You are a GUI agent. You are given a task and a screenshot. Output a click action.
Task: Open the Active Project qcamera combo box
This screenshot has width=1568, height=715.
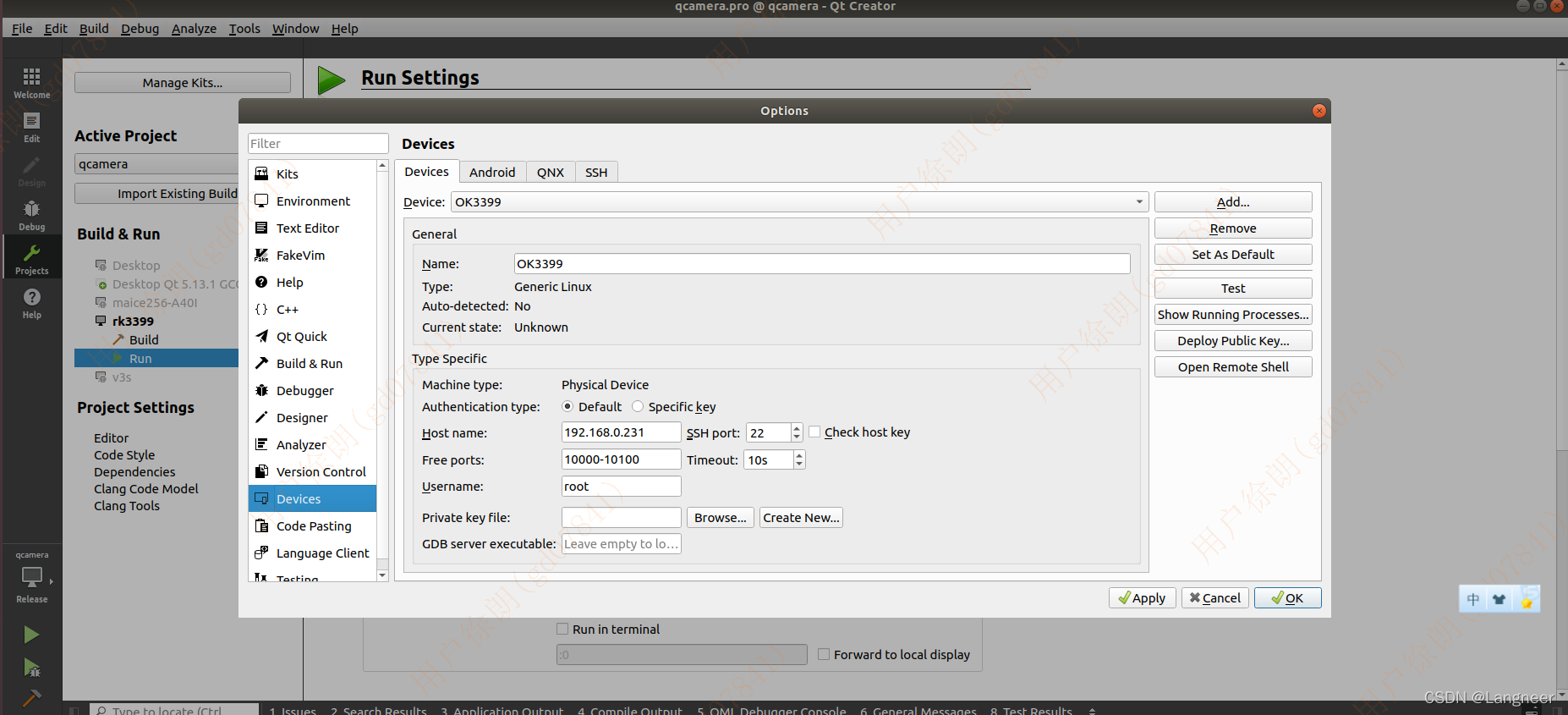(156, 164)
